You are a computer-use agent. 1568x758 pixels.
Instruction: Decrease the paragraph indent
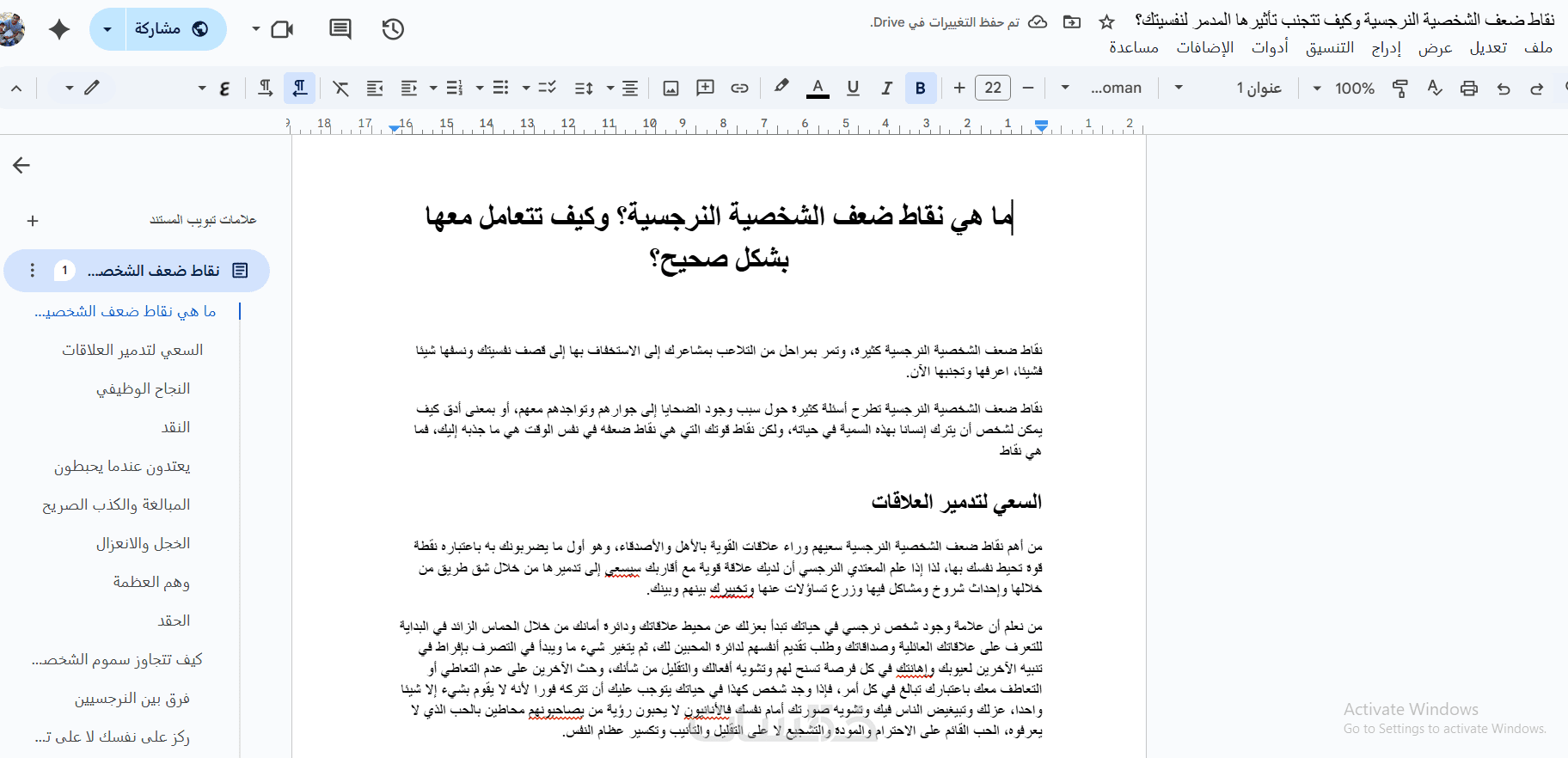(x=409, y=88)
